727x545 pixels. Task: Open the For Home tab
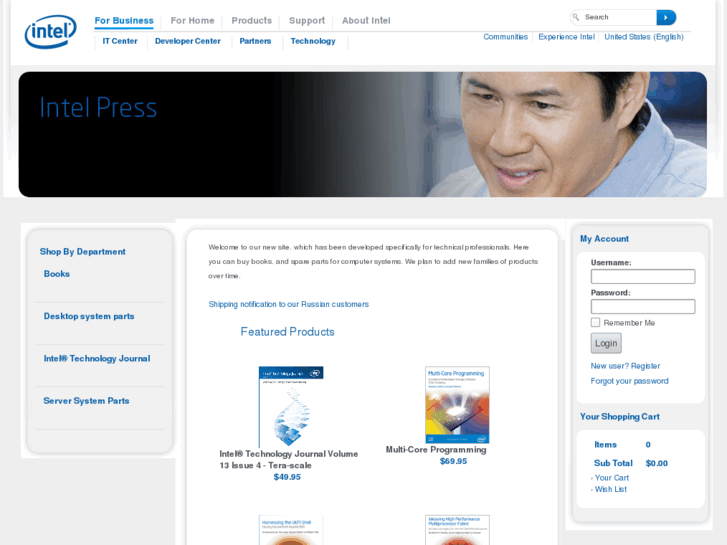(x=192, y=20)
